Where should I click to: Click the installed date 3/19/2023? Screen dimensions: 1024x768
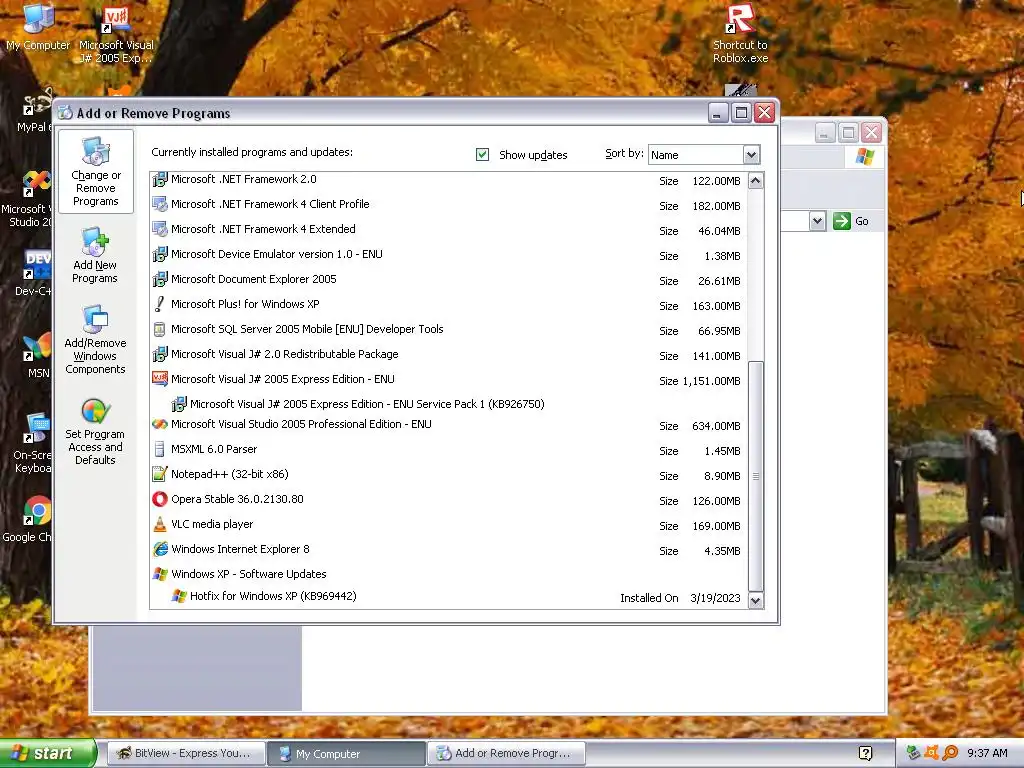click(x=715, y=598)
